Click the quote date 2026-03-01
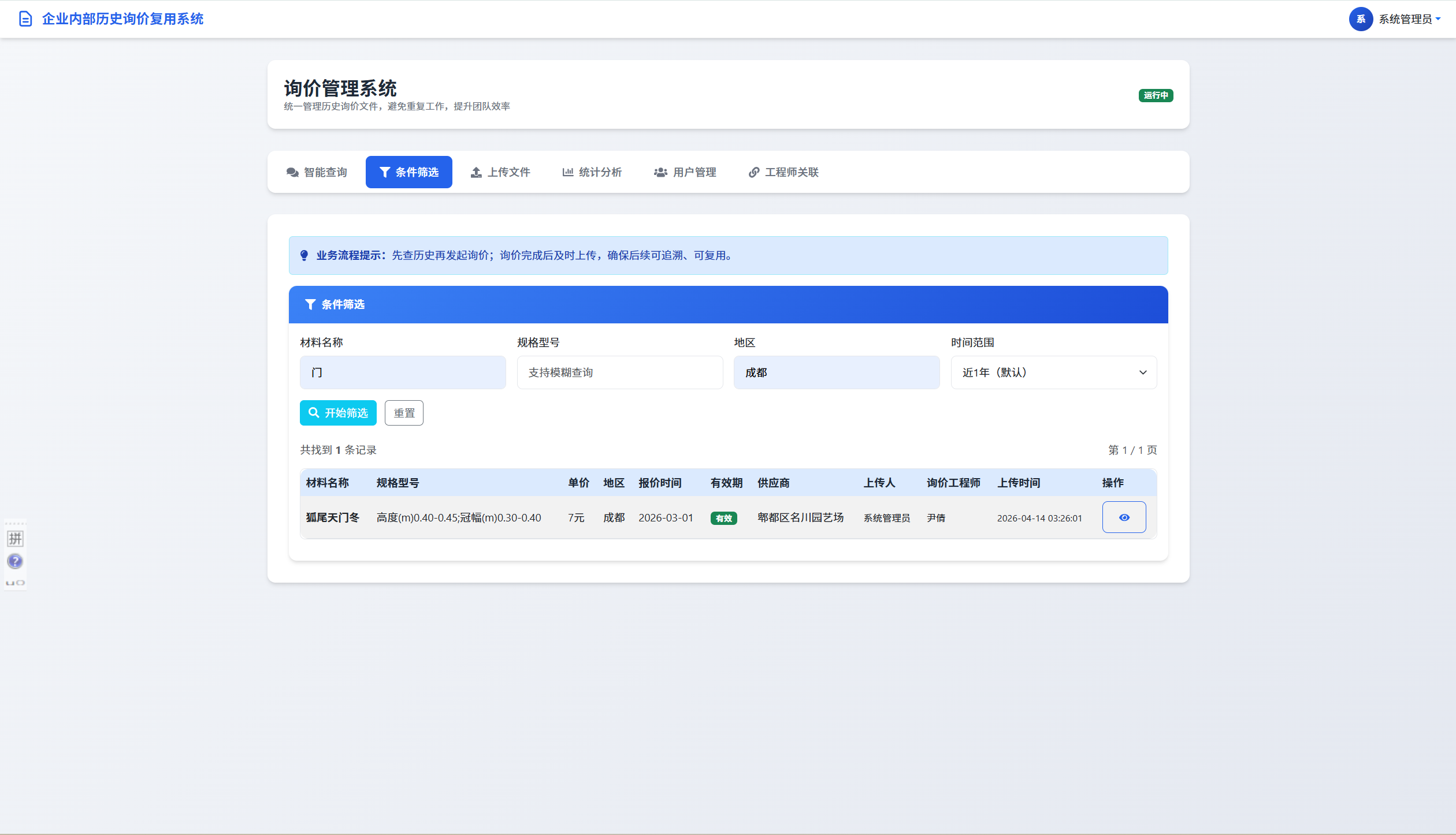The image size is (1456, 835). click(x=666, y=517)
